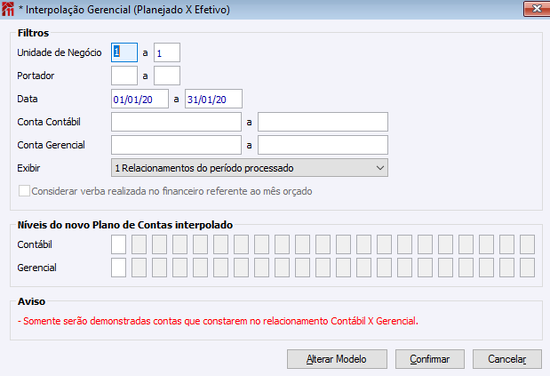Click the first Contábil level box
The image size is (550, 376).
[119, 244]
